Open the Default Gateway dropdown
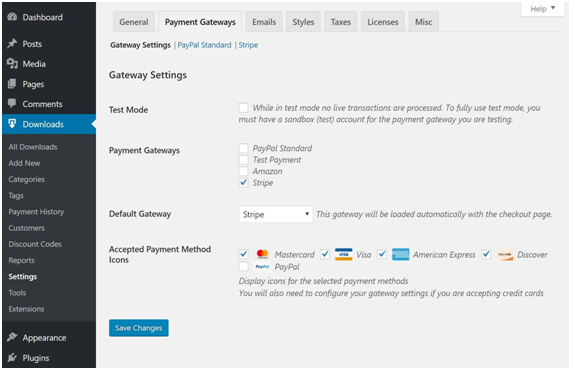Viewport: 572px width, 370px height. [276, 214]
